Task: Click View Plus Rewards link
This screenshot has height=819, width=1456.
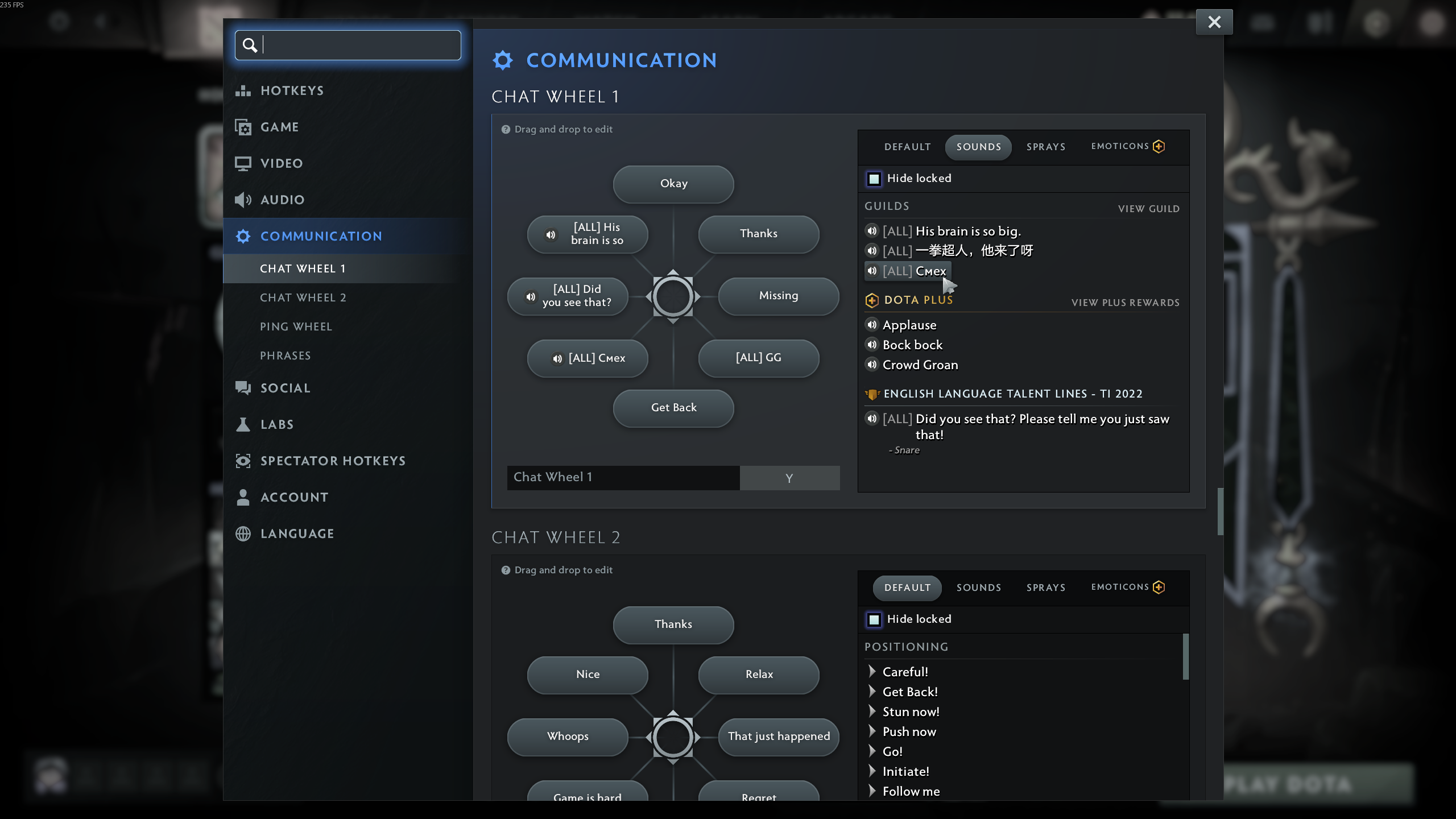Action: 1125,303
